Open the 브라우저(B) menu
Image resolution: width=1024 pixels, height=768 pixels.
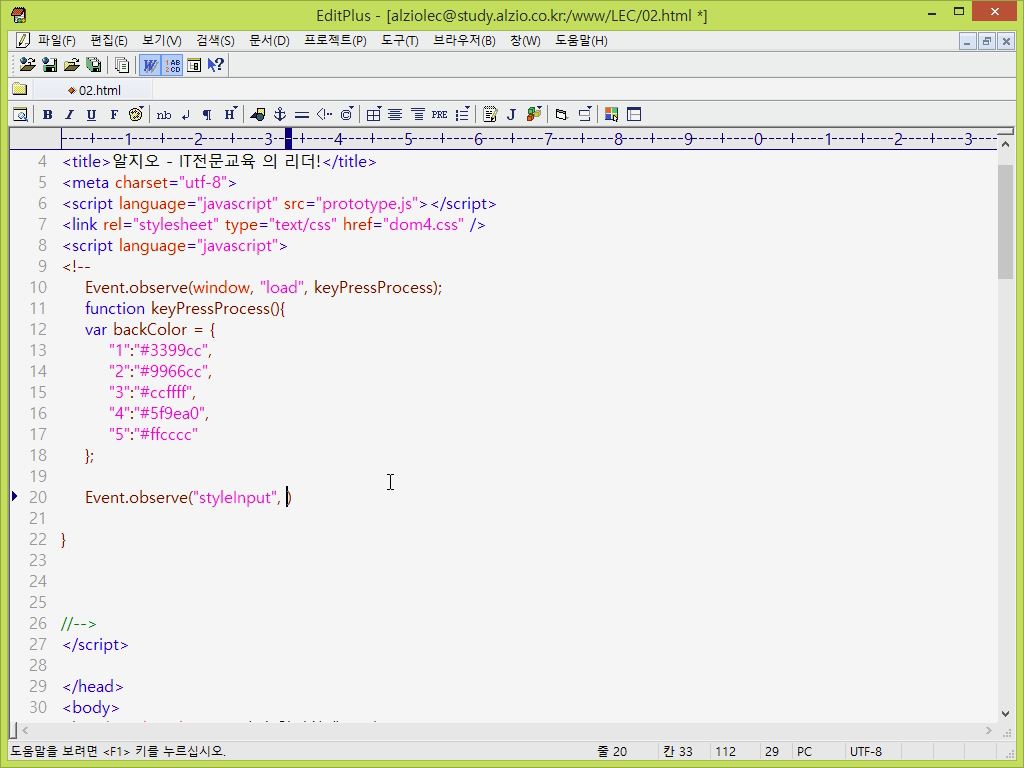(464, 40)
